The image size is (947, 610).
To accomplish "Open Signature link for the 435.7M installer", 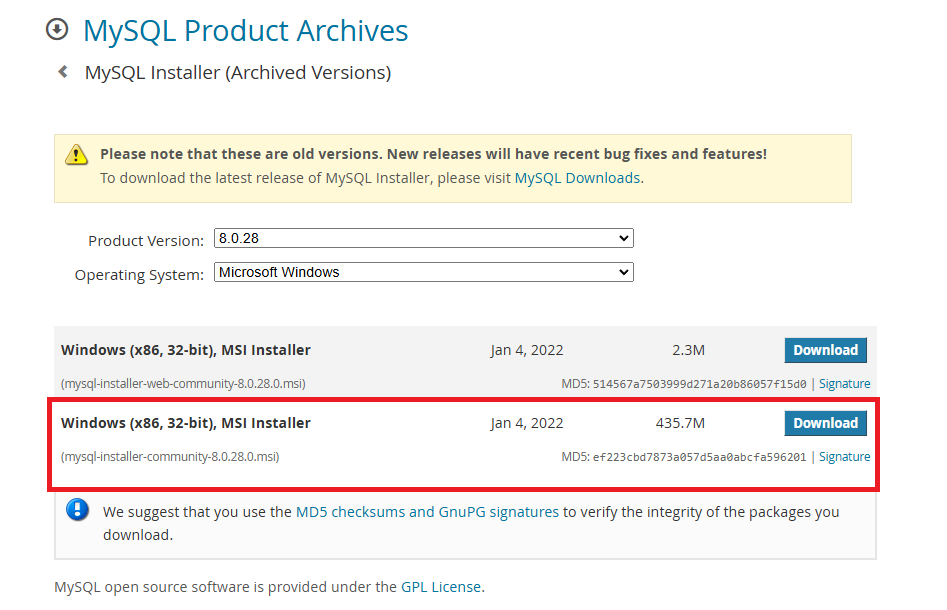I will click(x=844, y=457).
